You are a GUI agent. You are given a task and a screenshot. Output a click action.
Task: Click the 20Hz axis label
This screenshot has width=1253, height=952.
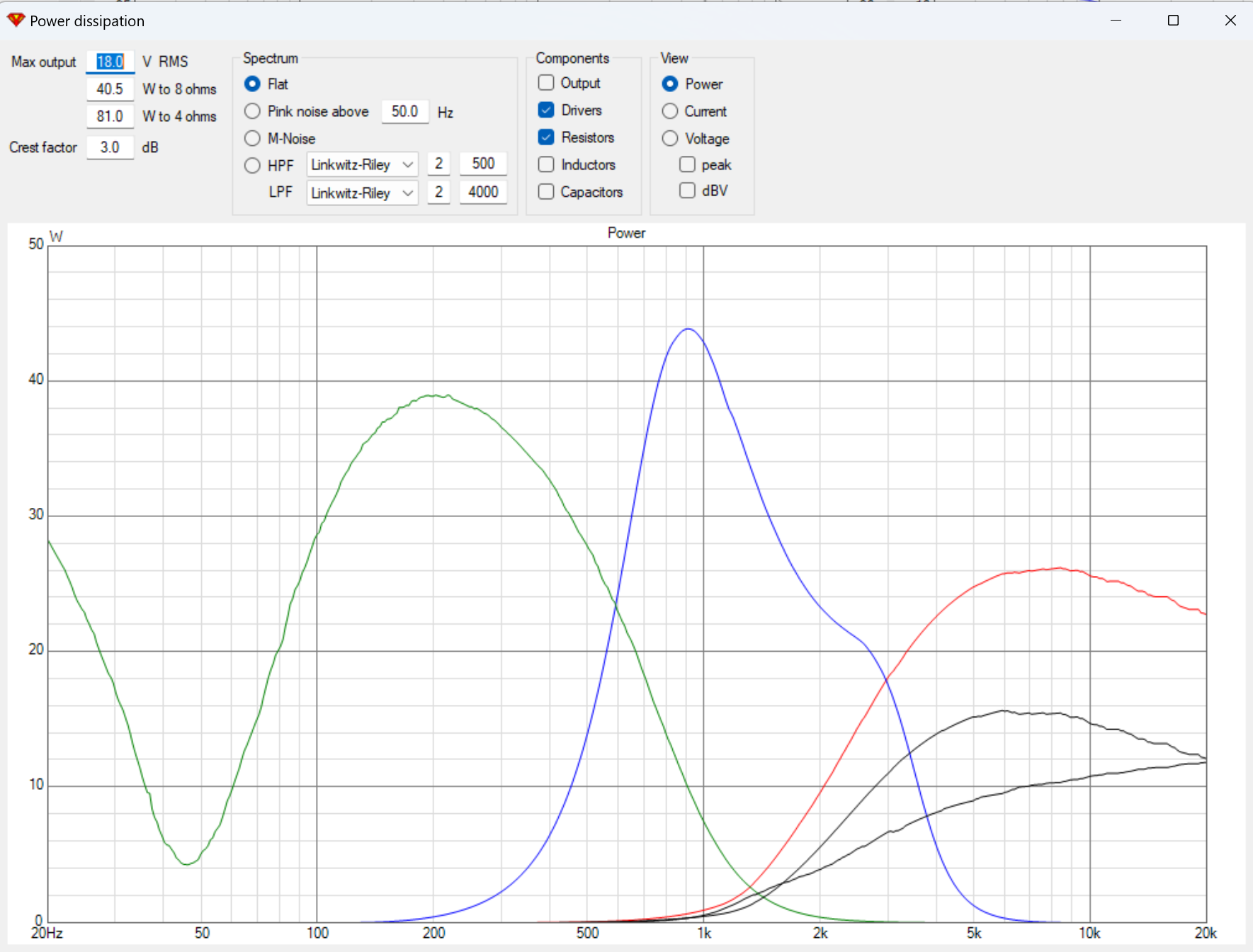pyautogui.click(x=47, y=933)
